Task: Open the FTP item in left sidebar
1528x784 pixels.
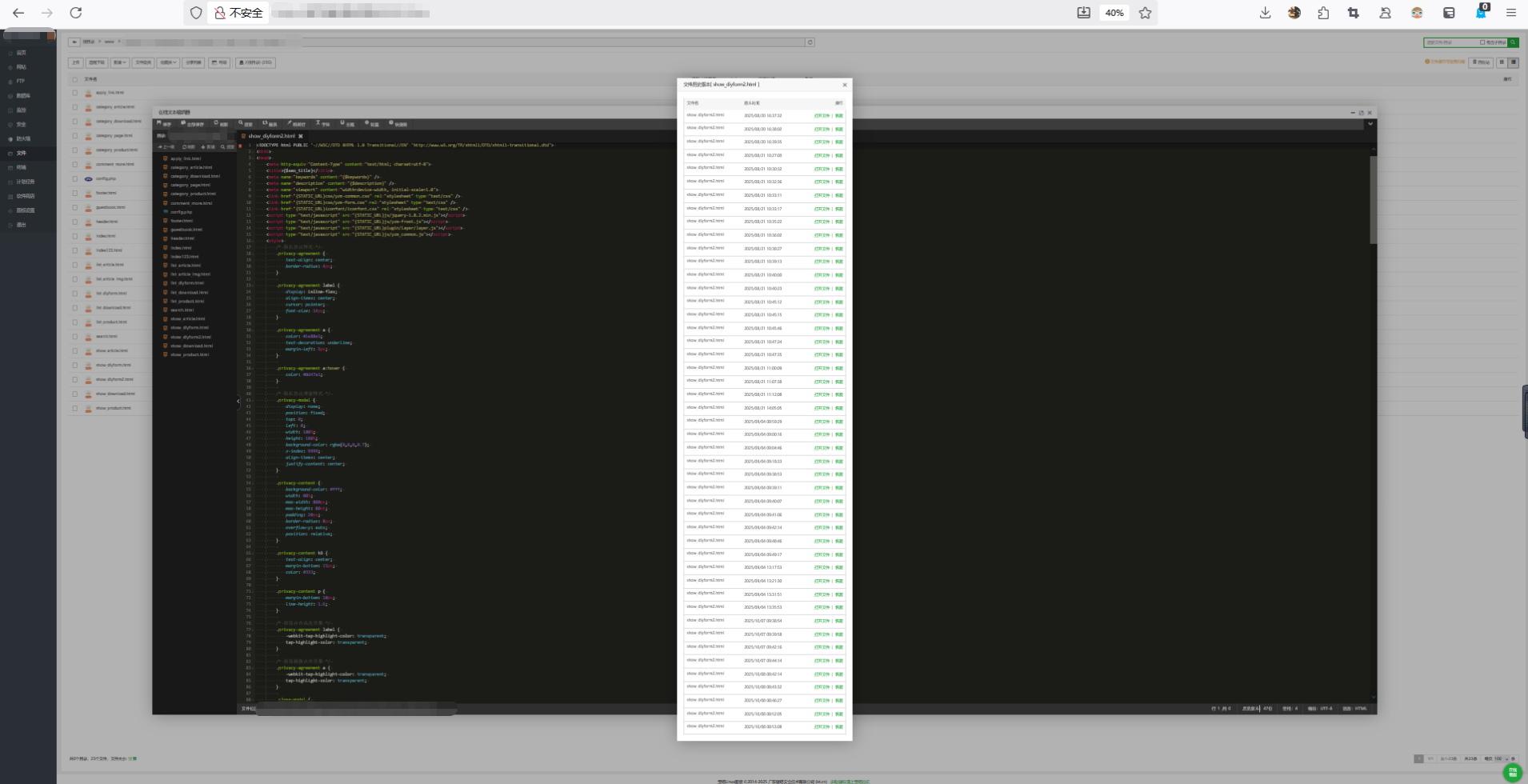Action: click(x=20, y=82)
